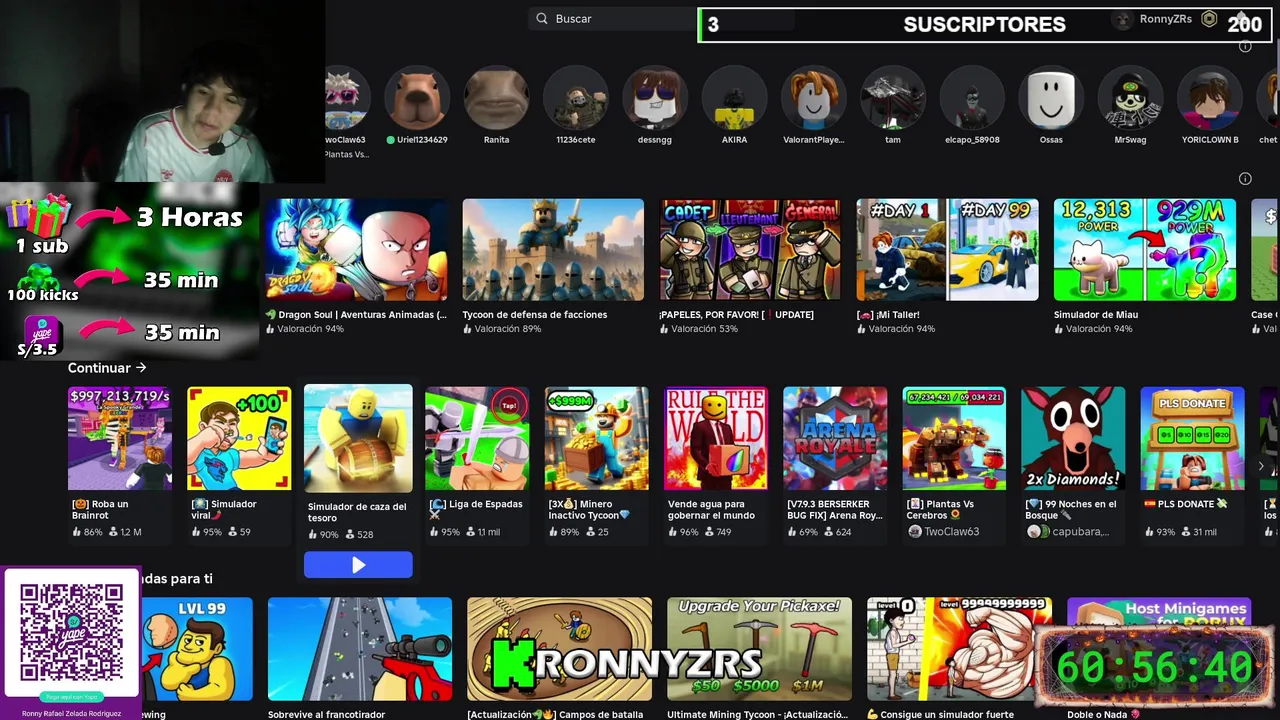
Task: Open friend Ossas's avatar
Action: pyautogui.click(x=1051, y=98)
